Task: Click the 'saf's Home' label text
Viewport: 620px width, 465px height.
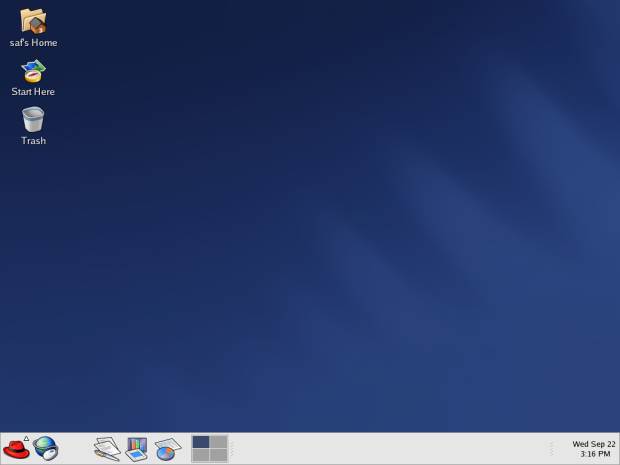Action: (34, 43)
